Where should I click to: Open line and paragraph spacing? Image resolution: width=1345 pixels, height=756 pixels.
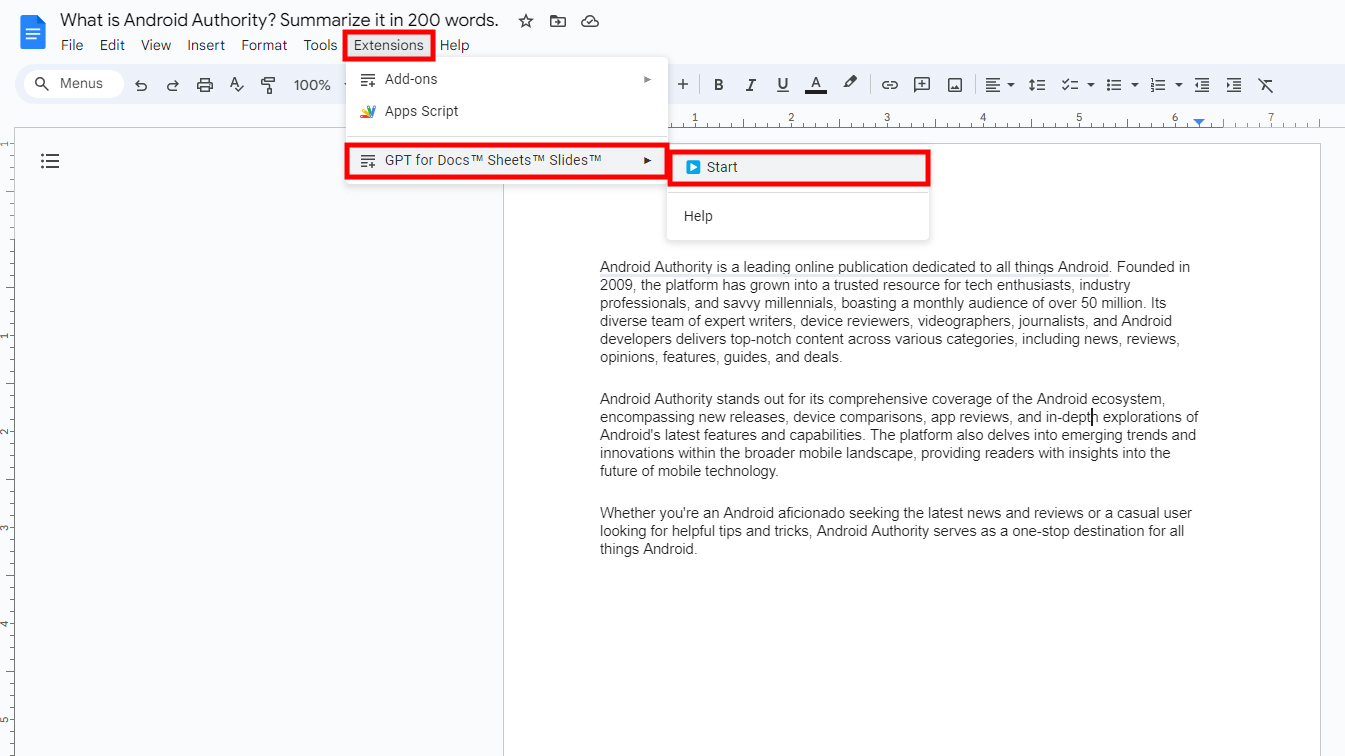1037,85
